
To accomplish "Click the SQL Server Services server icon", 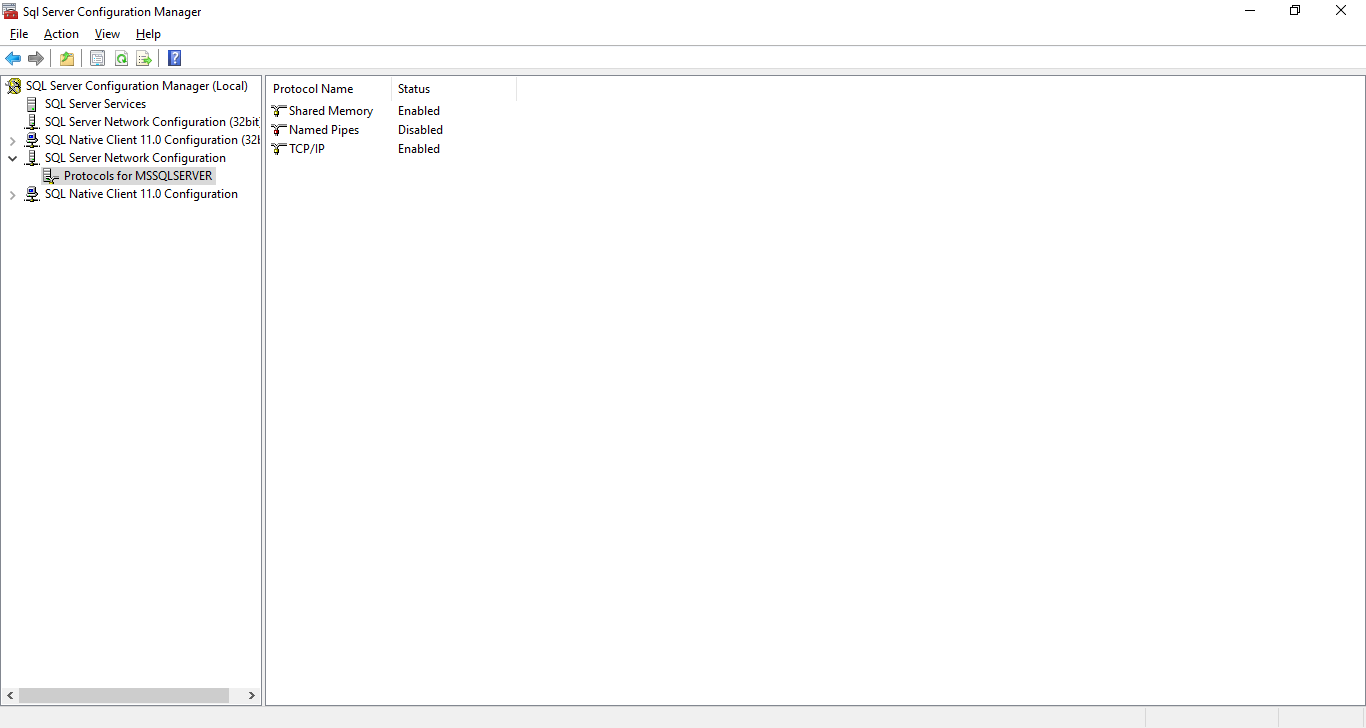I will [32, 104].
